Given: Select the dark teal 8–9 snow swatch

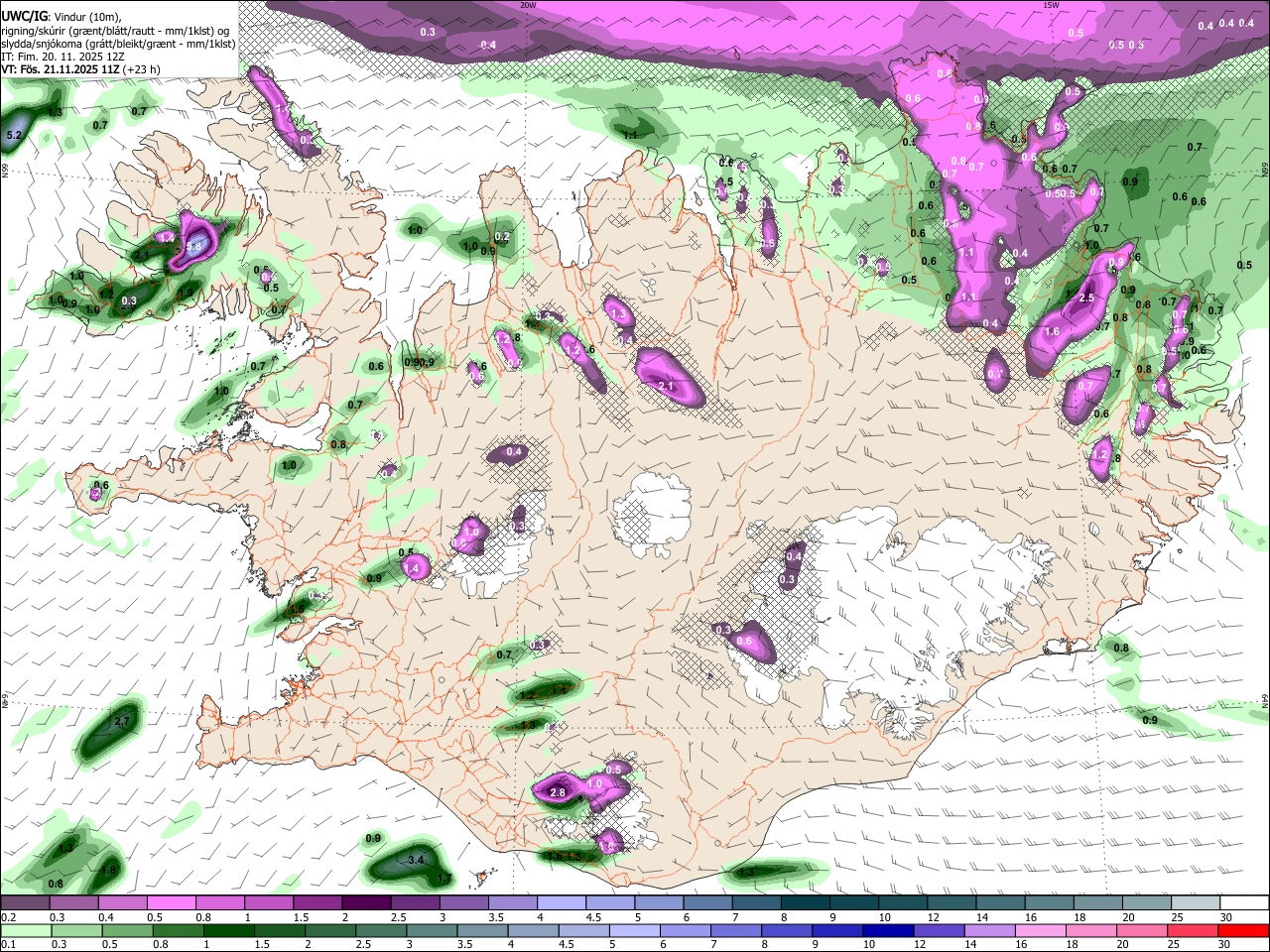Looking at the screenshot, I should [x=805, y=903].
